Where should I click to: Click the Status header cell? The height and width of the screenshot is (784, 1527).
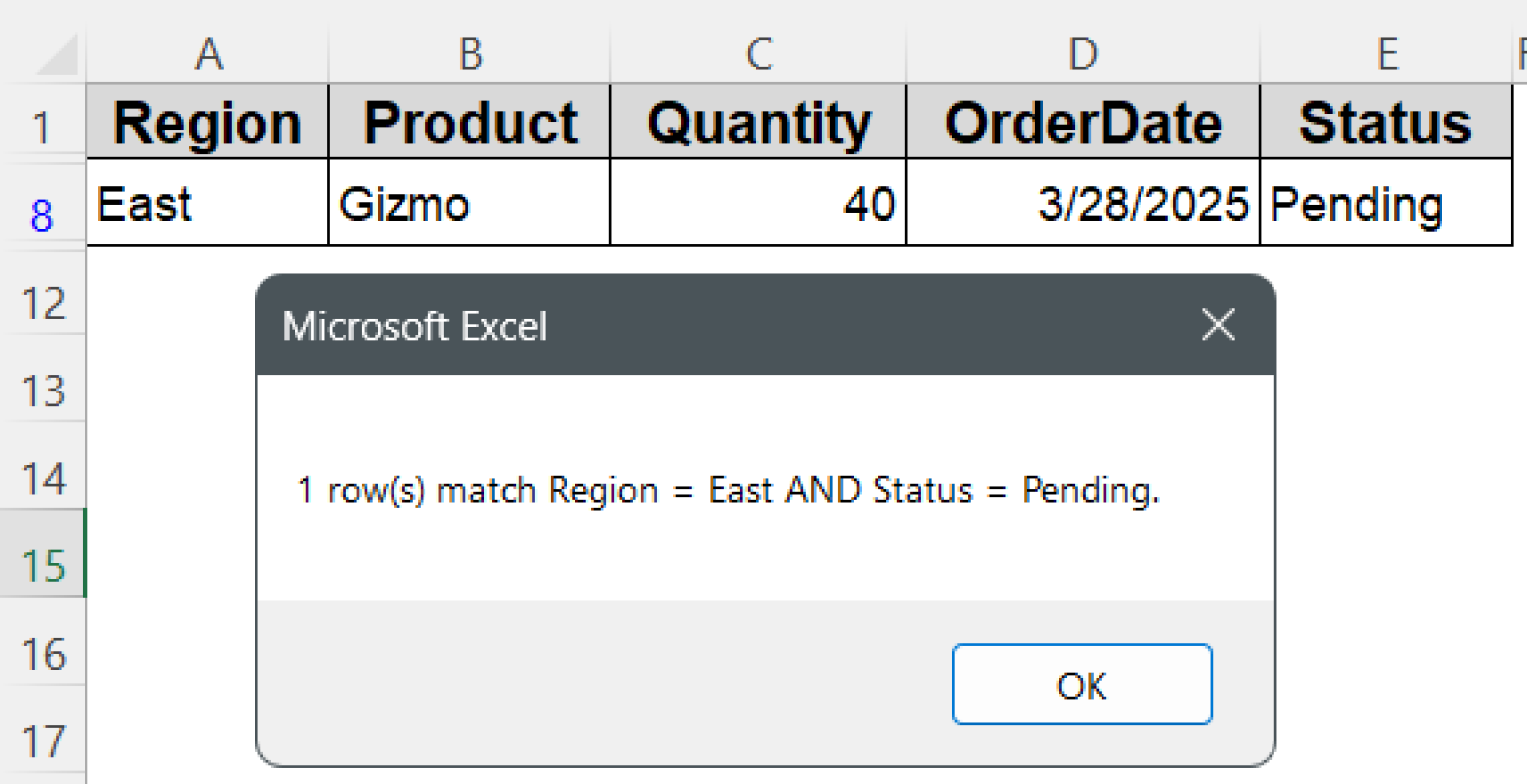point(1386,121)
